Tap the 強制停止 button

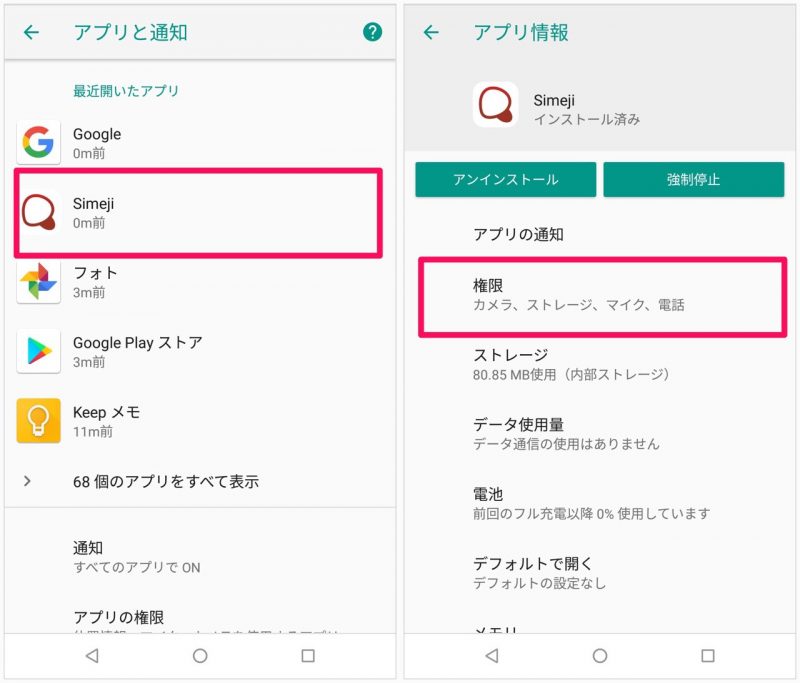click(693, 180)
